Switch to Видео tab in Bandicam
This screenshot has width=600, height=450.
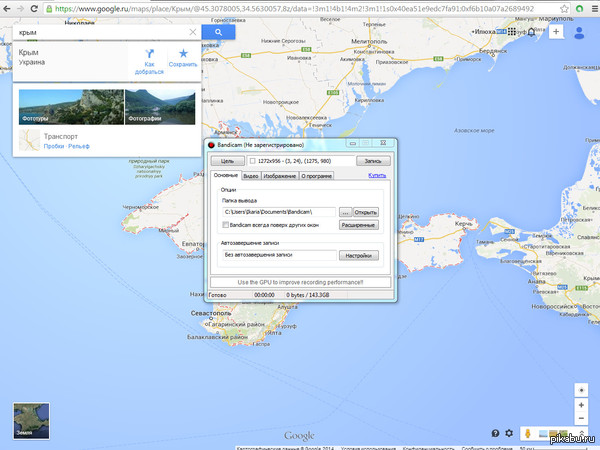coord(251,176)
